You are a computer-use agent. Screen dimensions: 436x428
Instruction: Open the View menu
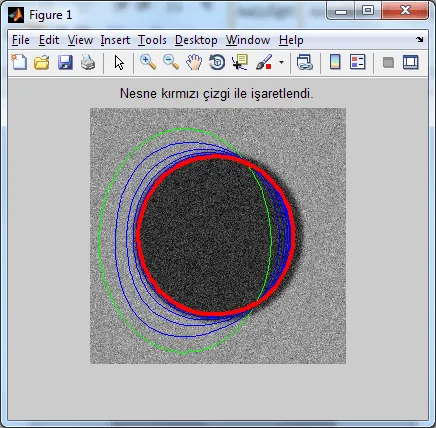pos(80,40)
